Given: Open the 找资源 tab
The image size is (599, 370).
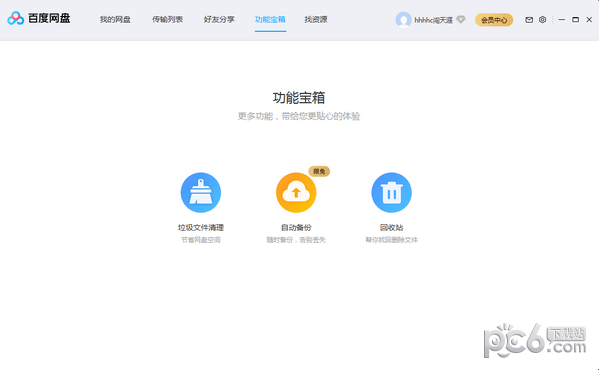Looking at the screenshot, I should tap(316, 19).
